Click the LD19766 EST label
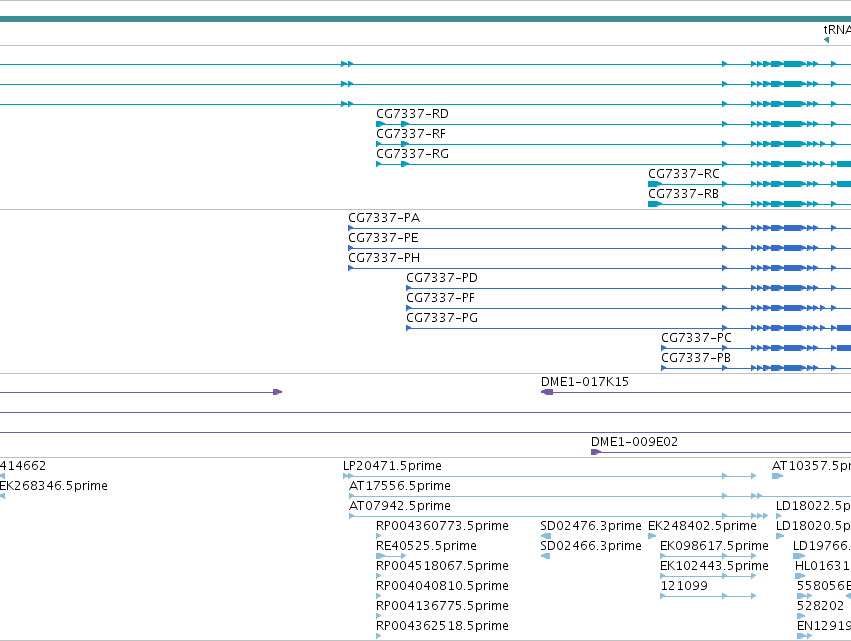Screen dimensions: 851x641 coord(822,547)
